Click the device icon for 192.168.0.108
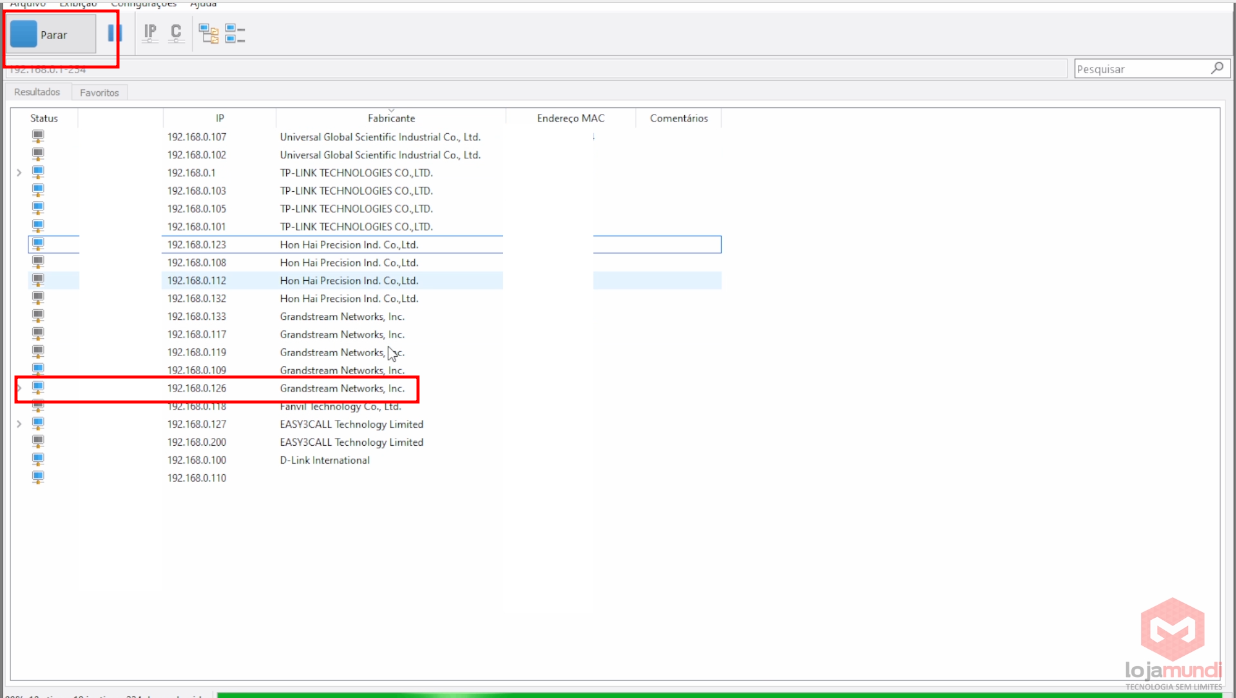The width and height of the screenshot is (1236, 698). click(38, 262)
